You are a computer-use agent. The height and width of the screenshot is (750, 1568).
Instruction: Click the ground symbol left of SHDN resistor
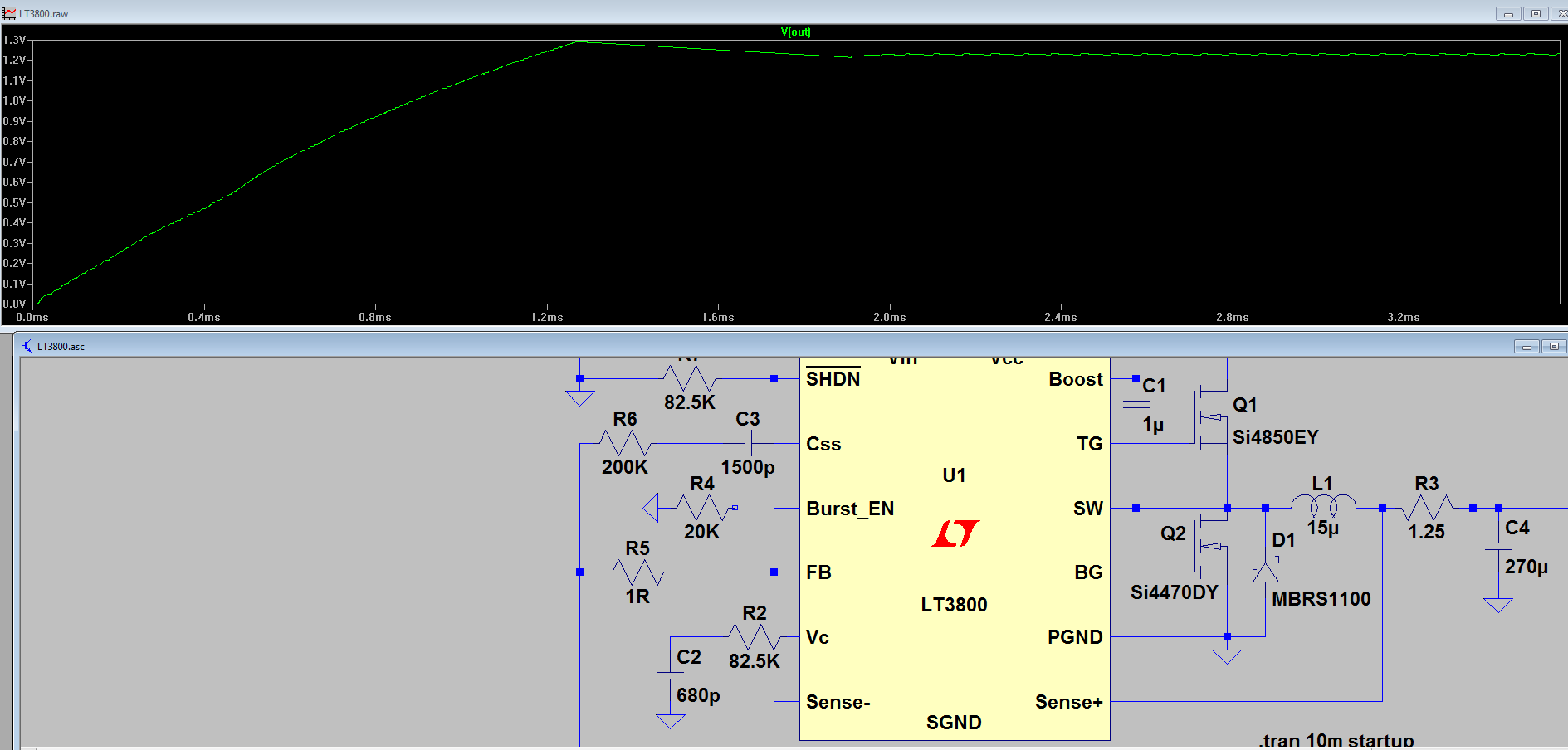pos(579,397)
